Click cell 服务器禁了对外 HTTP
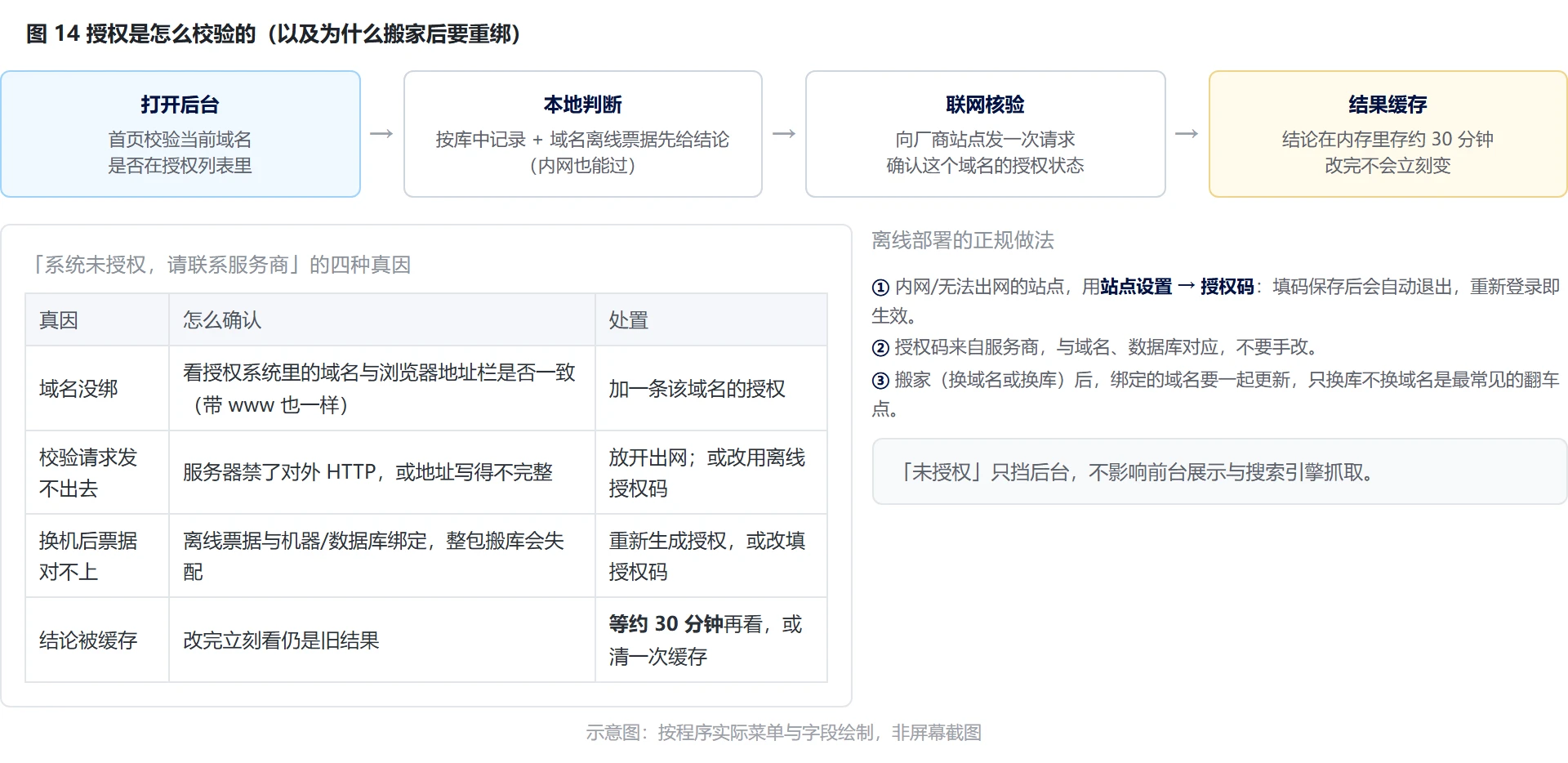The height and width of the screenshot is (763, 1568). click(381, 472)
